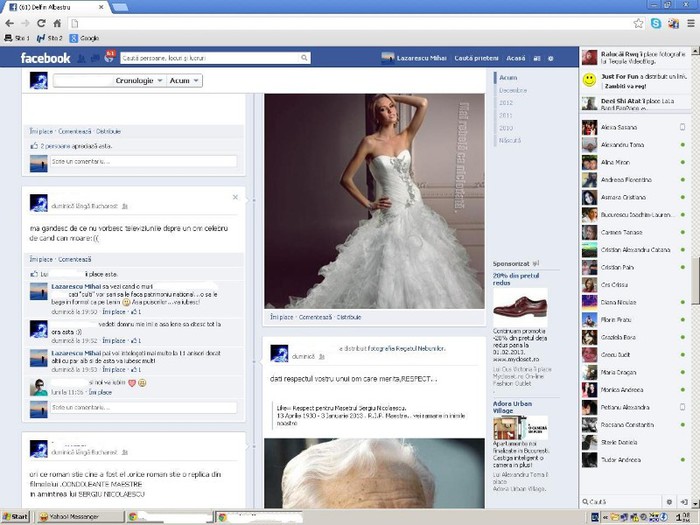Click the Facebook logo in header
The height and width of the screenshot is (525, 700).
coord(45,59)
